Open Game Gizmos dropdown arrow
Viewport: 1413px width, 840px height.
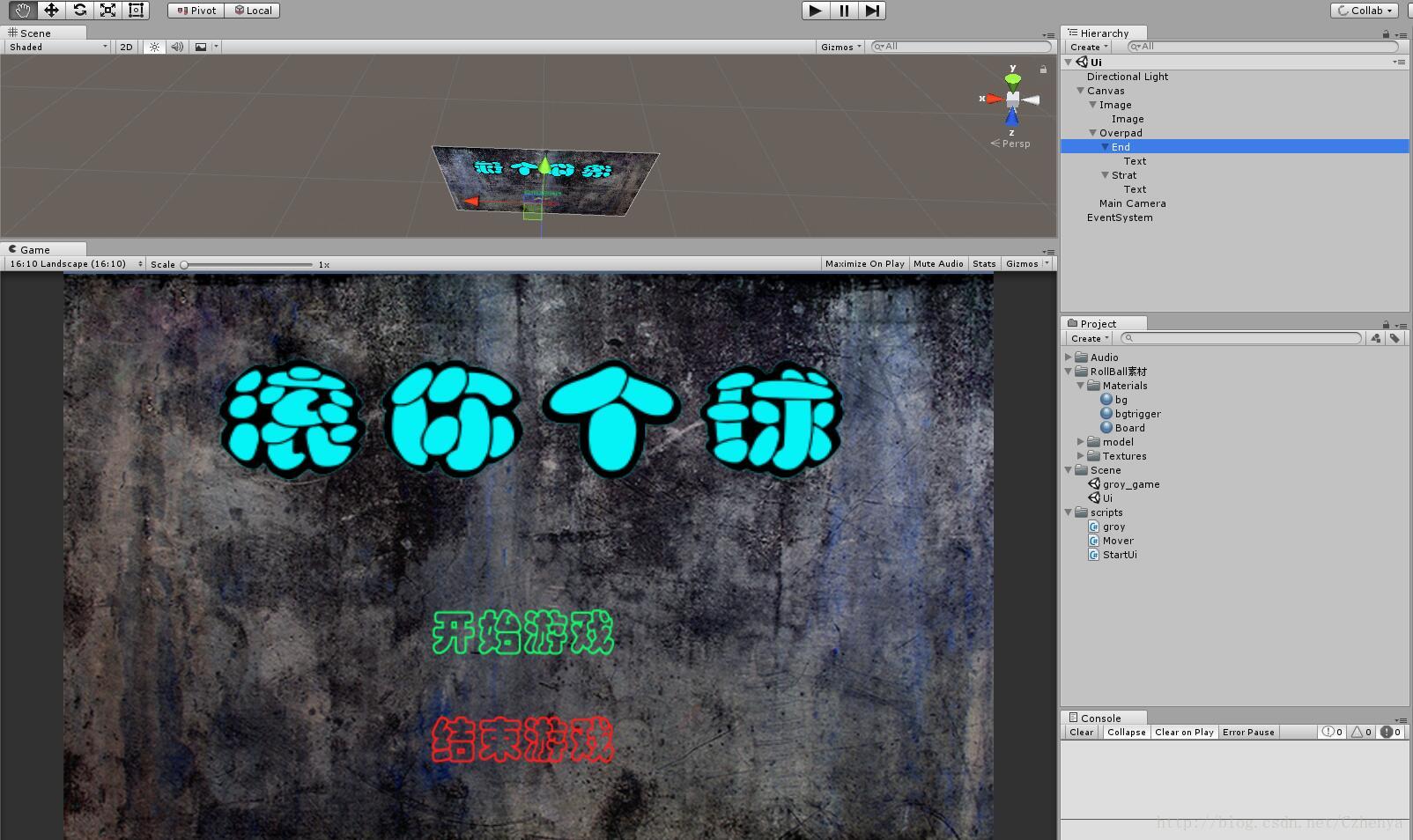[1047, 264]
